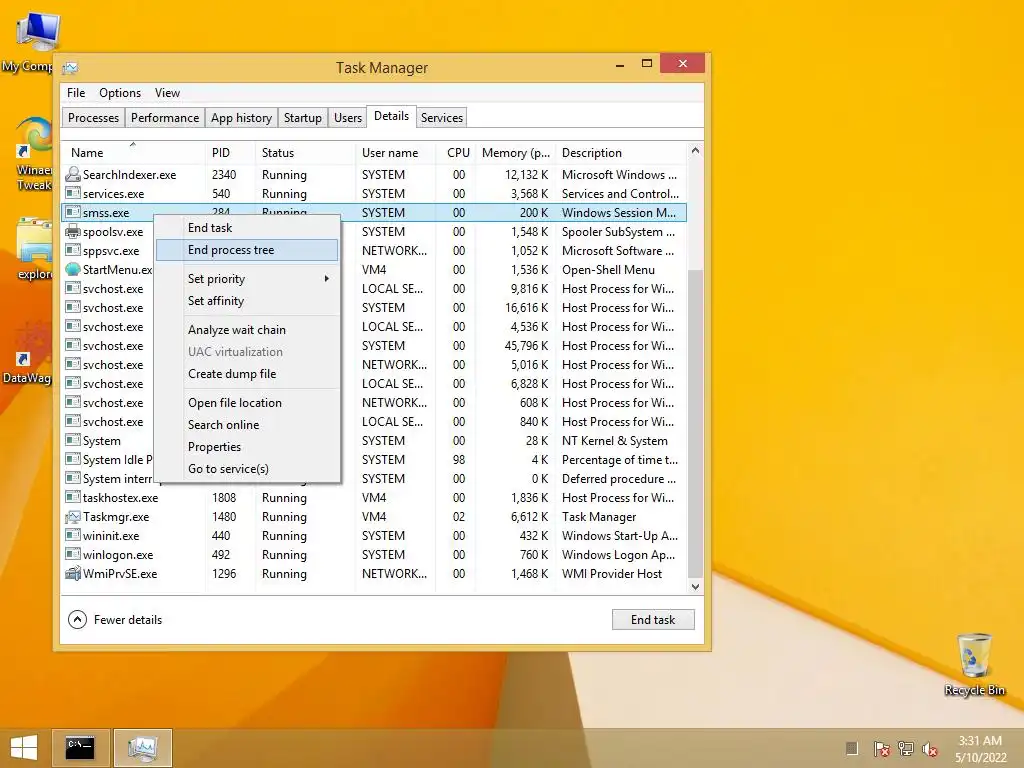Image resolution: width=1024 pixels, height=768 pixels.
Task: Switch to the App history tab
Action: (241, 118)
